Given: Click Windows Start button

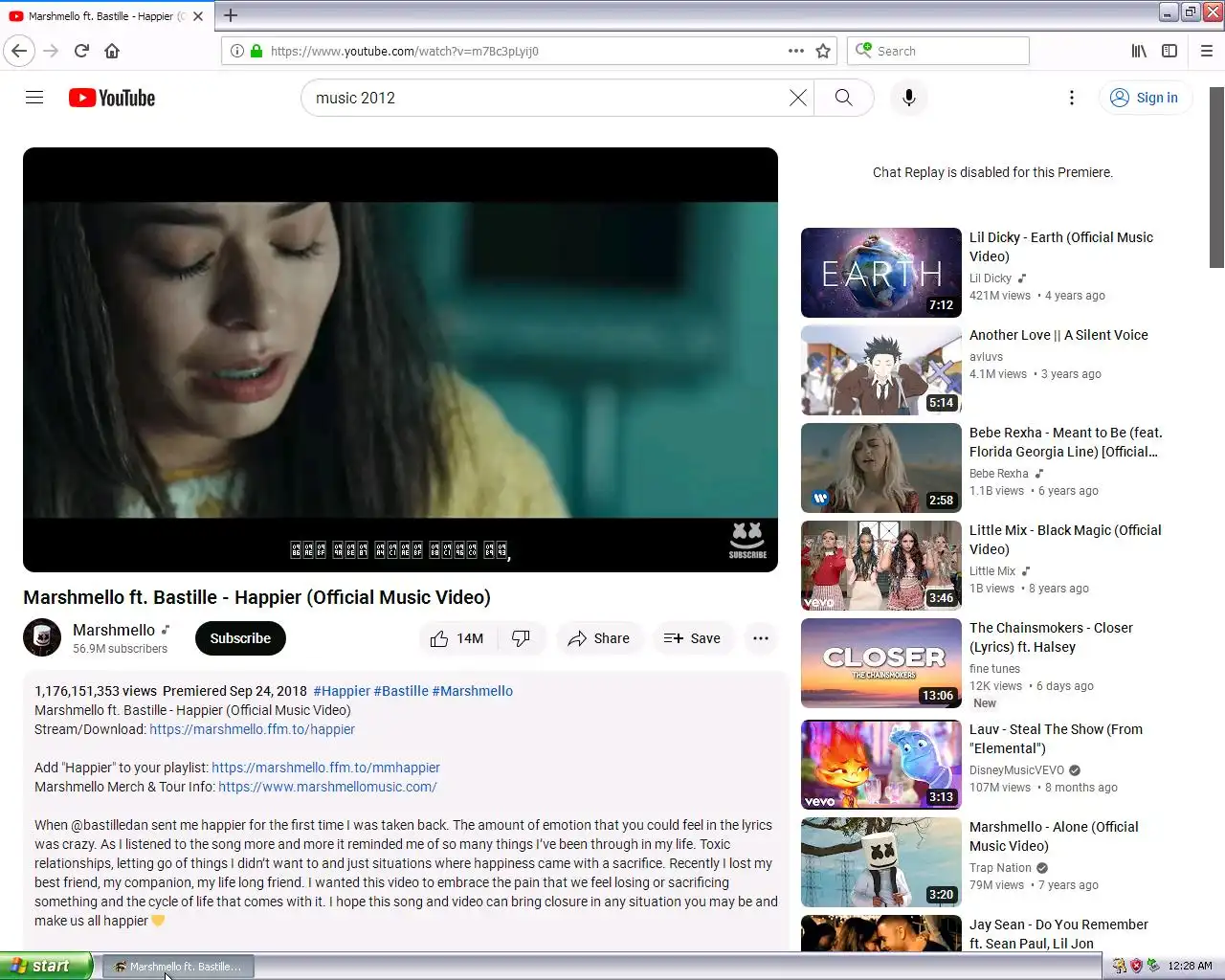Looking at the screenshot, I should (x=46, y=966).
